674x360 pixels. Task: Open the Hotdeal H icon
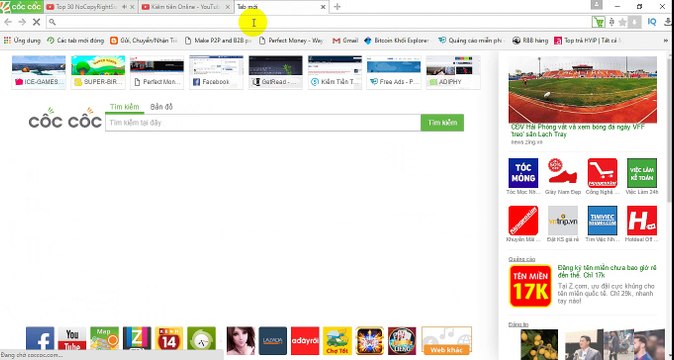tap(642, 220)
